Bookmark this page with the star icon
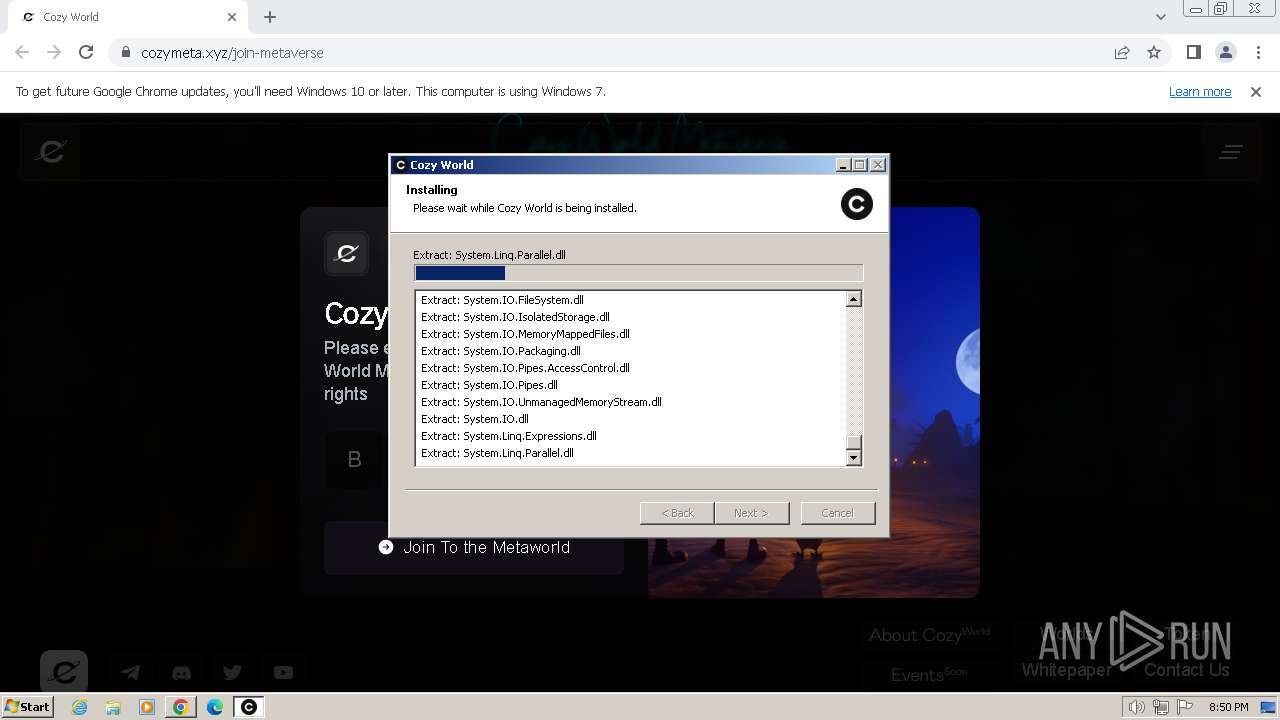The width and height of the screenshot is (1280, 720). [1154, 52]
